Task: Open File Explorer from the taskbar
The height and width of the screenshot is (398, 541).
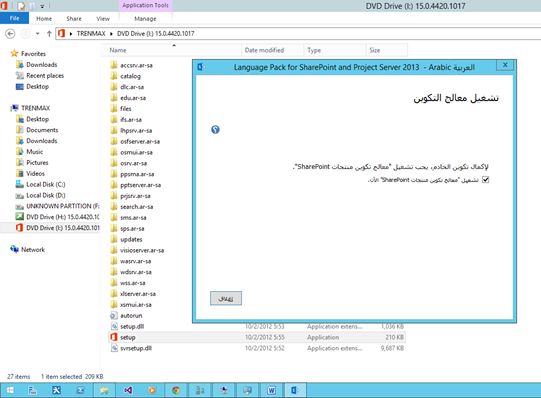Action: [x=104, y=390]
